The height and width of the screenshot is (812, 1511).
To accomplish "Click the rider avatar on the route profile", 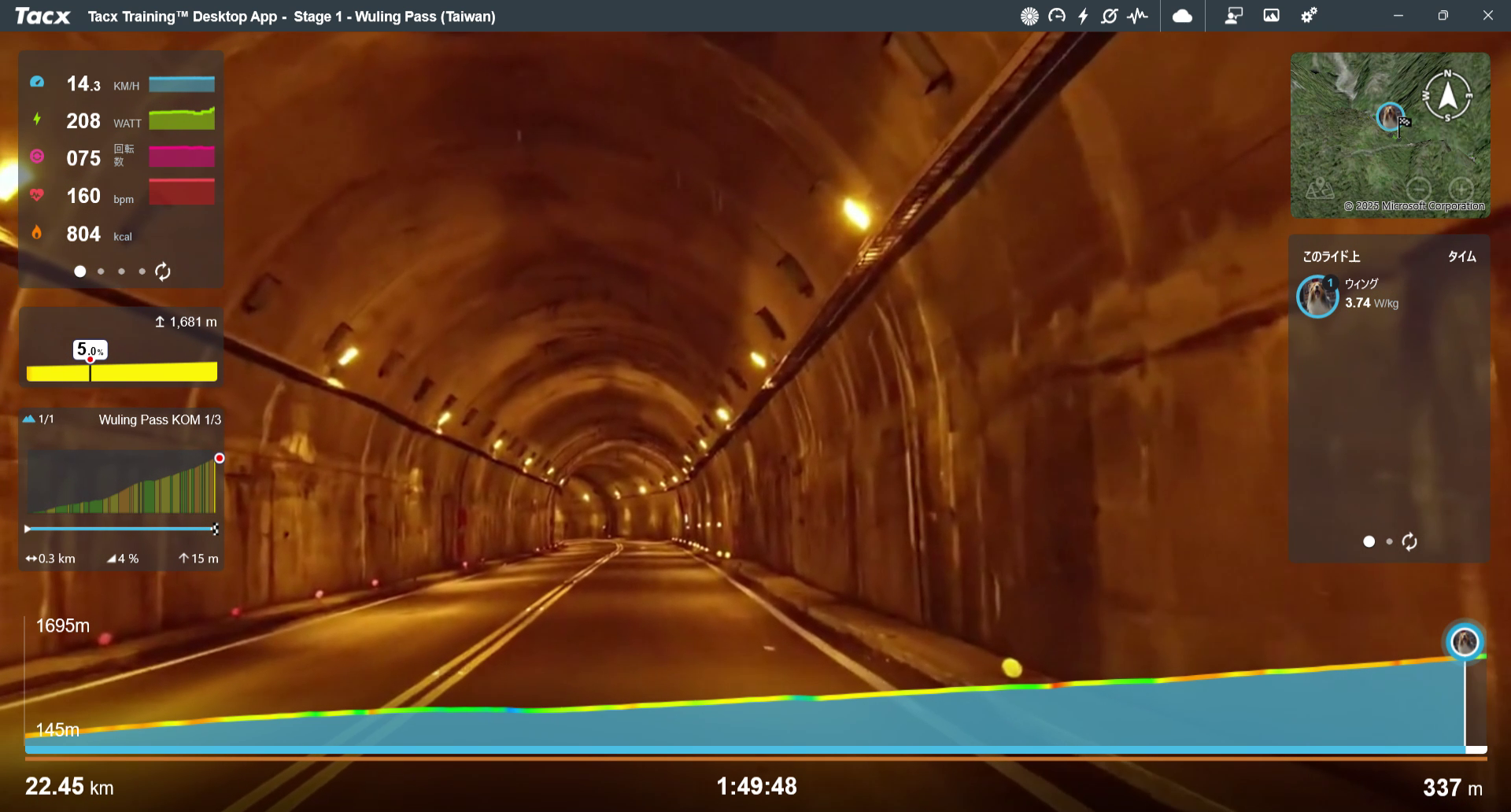I will [1465, 641].
